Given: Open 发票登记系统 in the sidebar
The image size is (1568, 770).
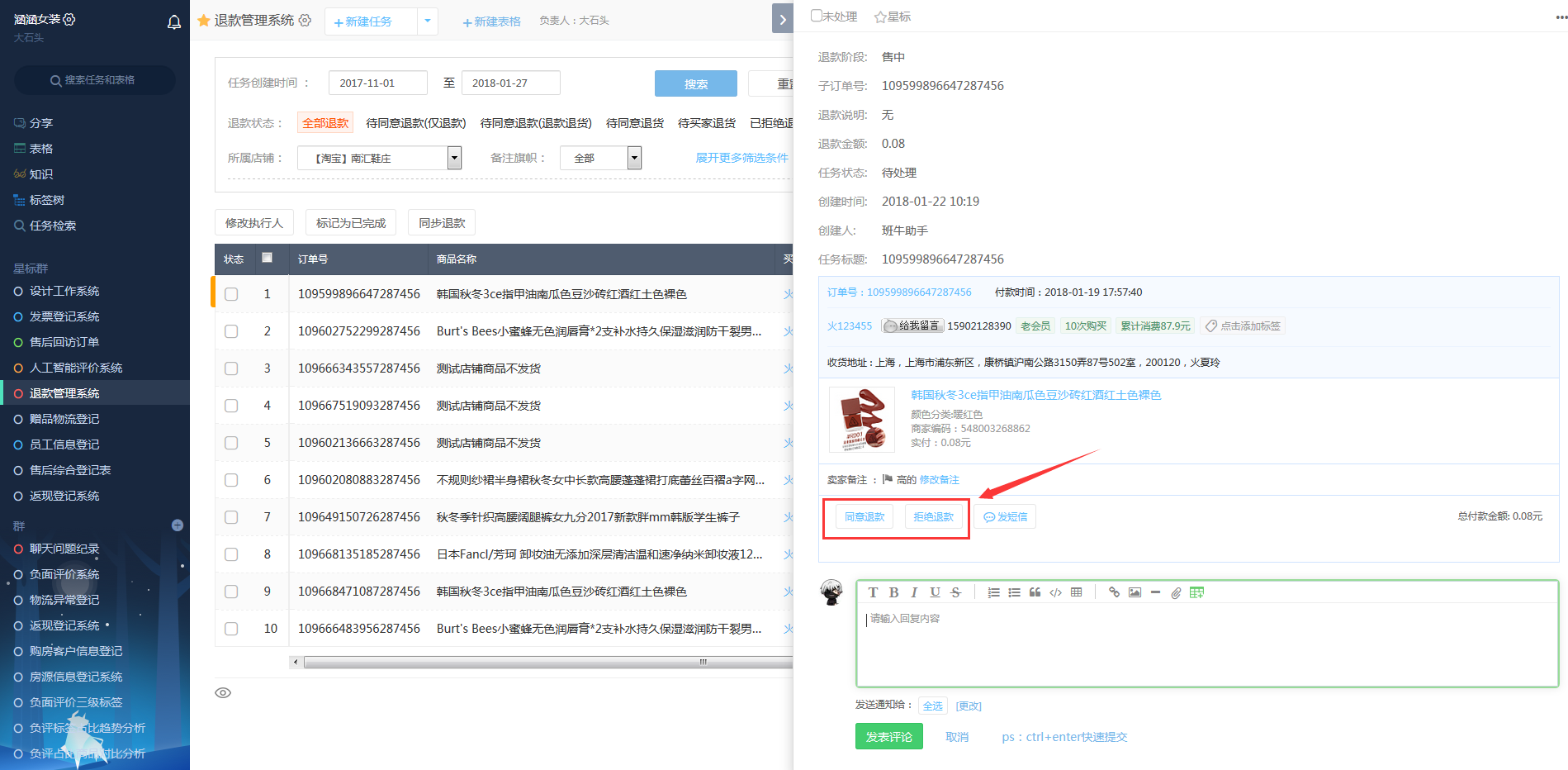Looking at the screenshot, I should coord(64,316).
